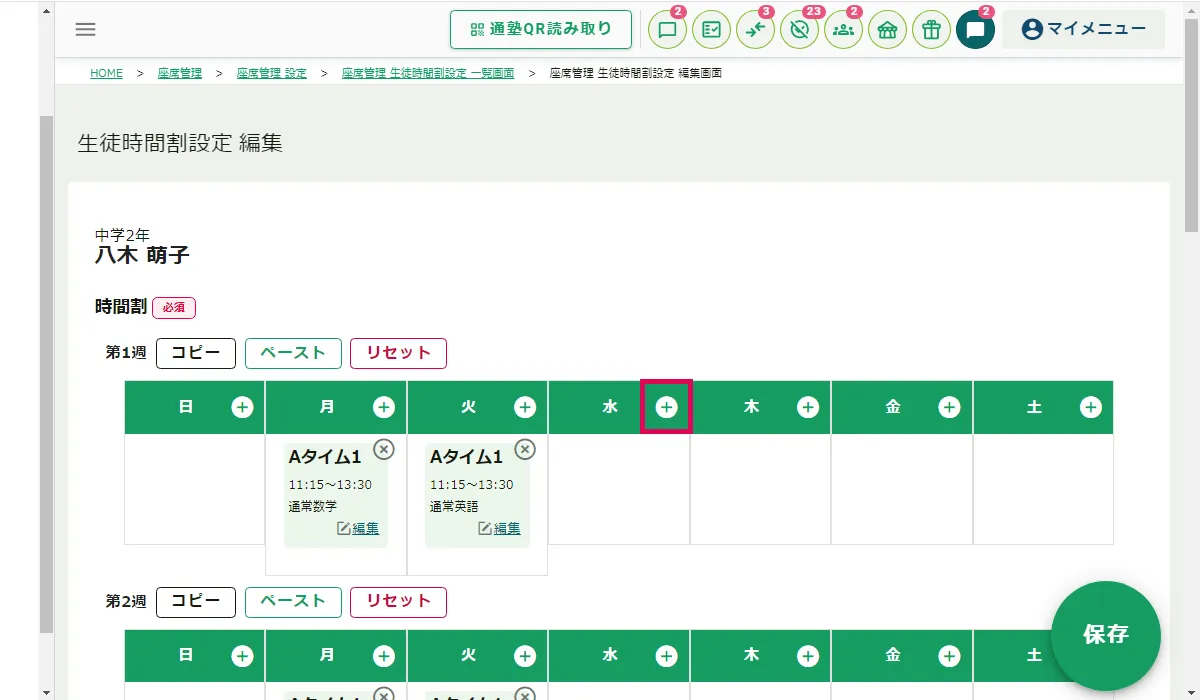Add a class on Saturday of week 1
The width and height of the screenshot is (1200, 700).
(1091, 407)
